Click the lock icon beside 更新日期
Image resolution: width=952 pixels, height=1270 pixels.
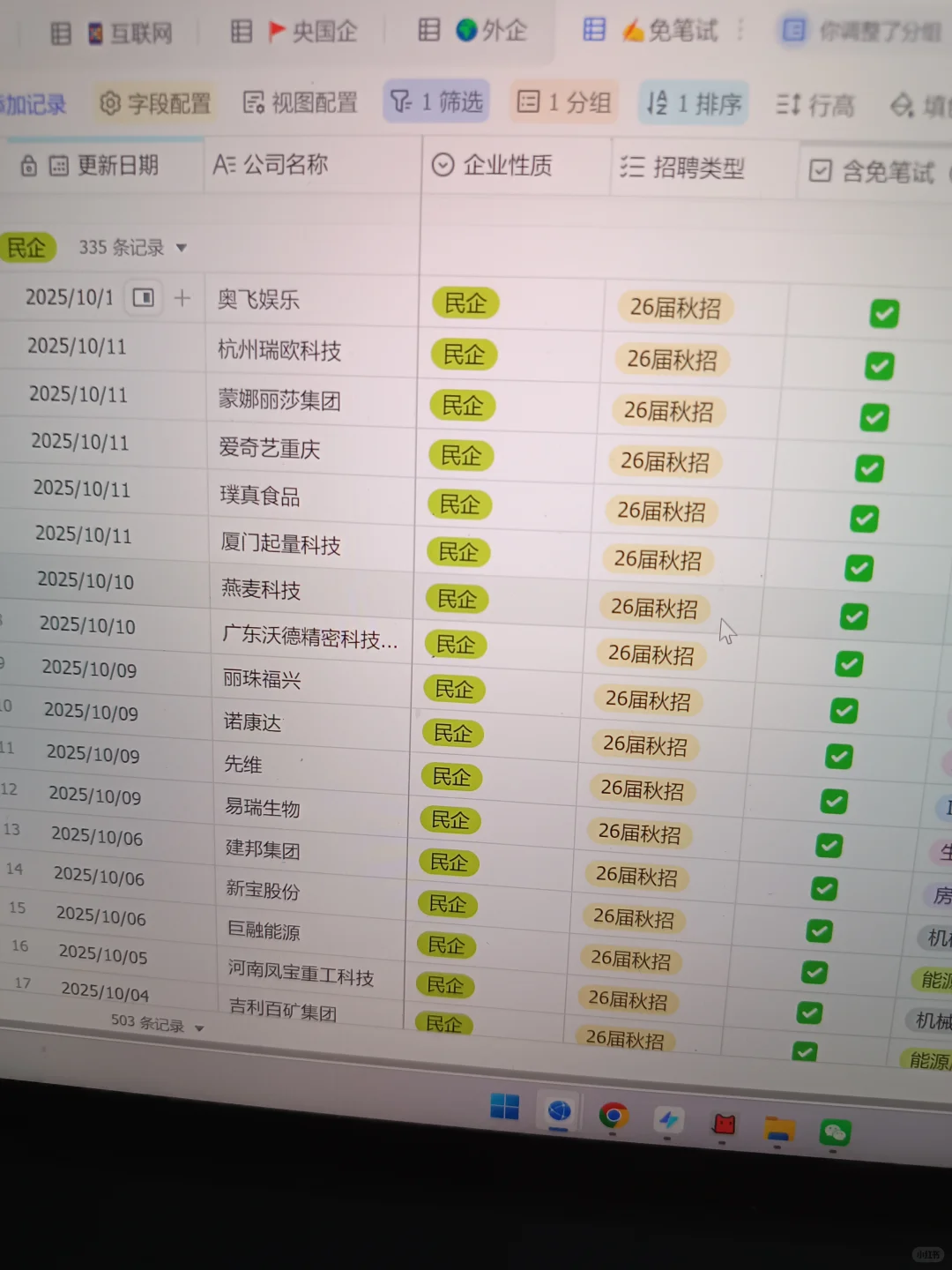[28, 165]
